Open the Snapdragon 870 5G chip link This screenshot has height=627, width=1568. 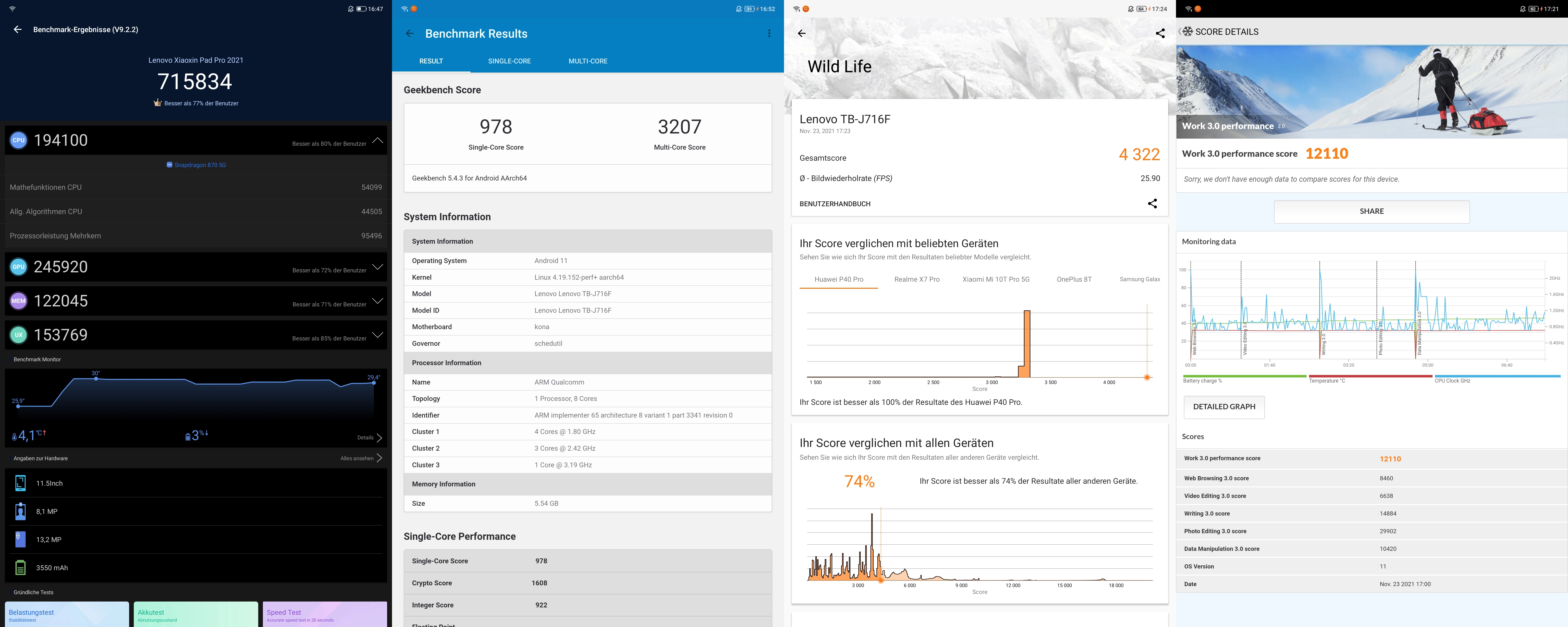coord(196,165)
